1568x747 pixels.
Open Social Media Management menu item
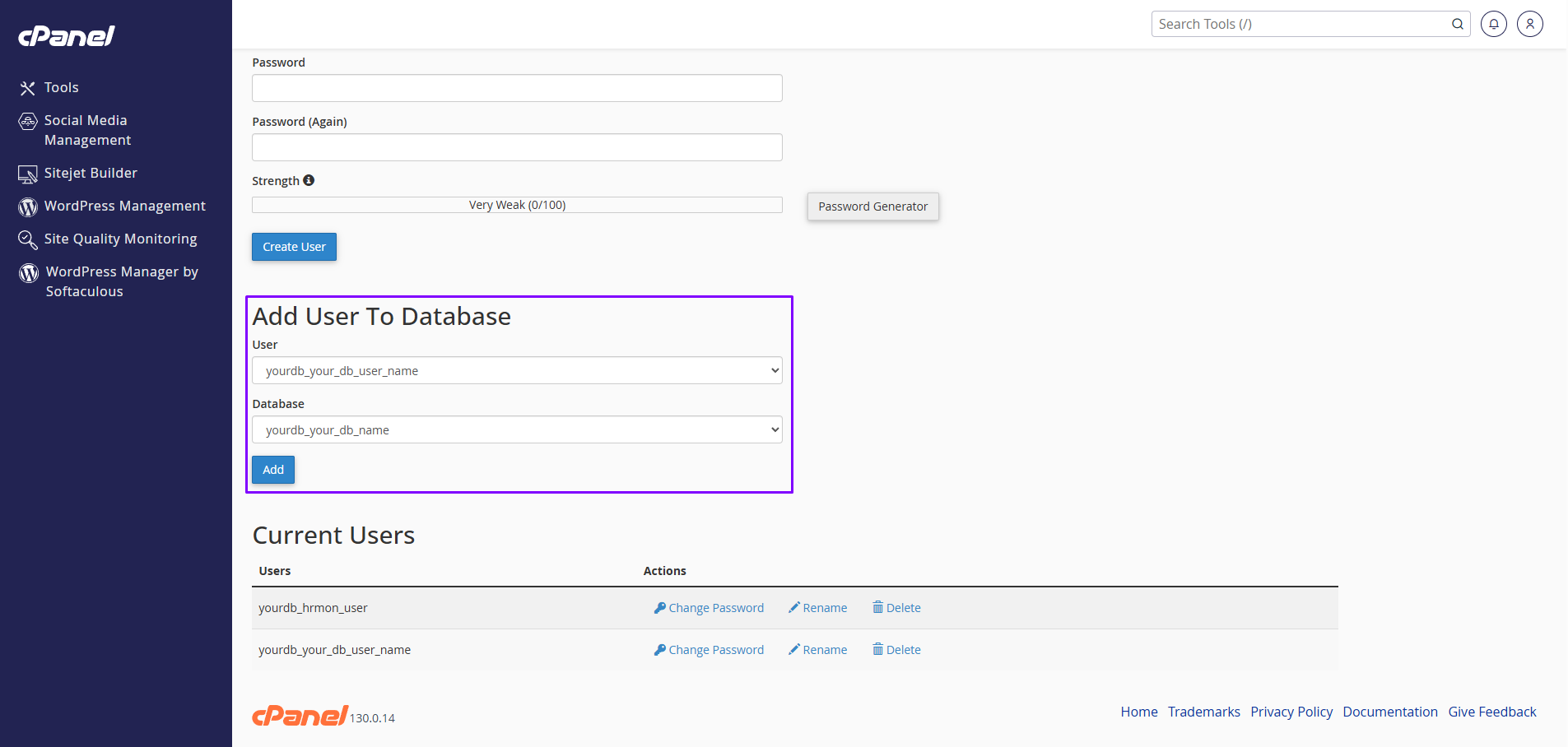coord(86,130)
